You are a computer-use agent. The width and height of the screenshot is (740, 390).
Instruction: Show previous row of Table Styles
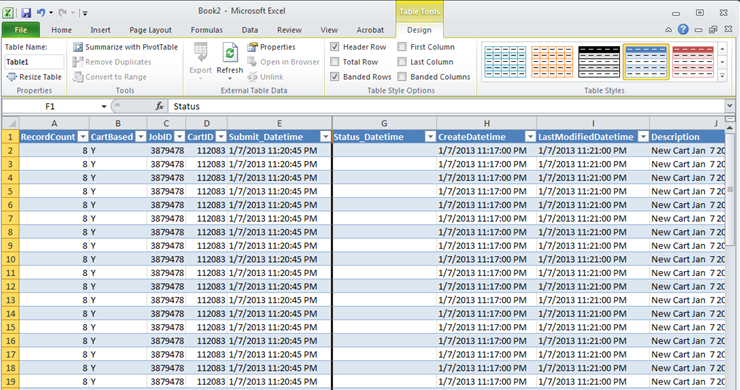pos(722,48)
